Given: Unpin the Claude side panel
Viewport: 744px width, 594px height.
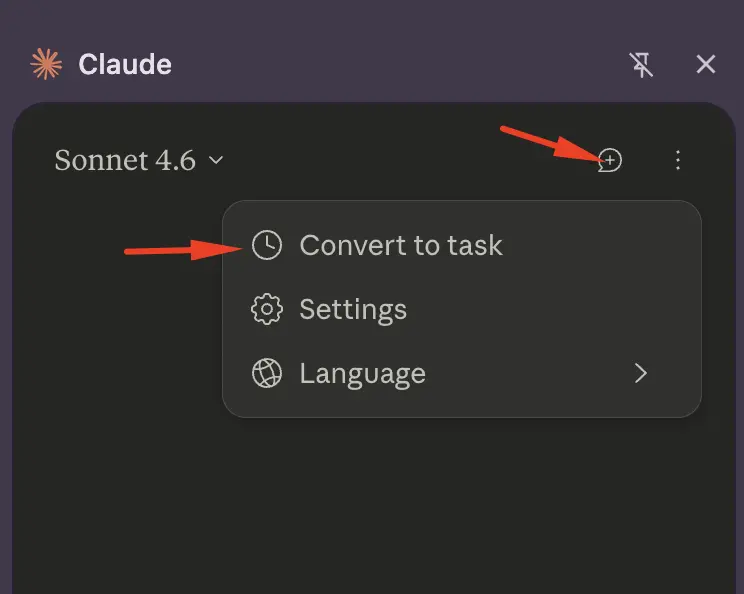Looking at the screenshot, I should click(641, 65).
